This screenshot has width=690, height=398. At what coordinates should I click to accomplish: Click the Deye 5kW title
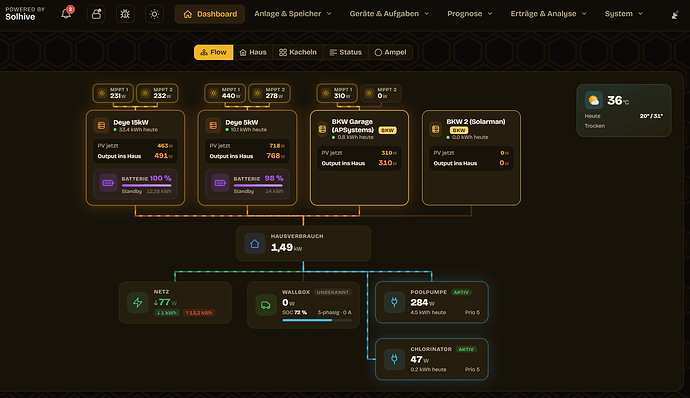pos(242,122)
